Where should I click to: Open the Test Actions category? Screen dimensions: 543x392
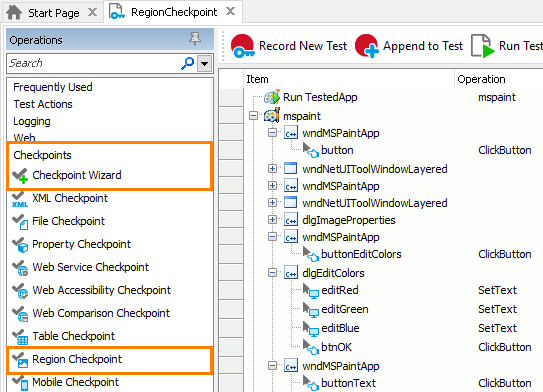click(x=43, y=104)
